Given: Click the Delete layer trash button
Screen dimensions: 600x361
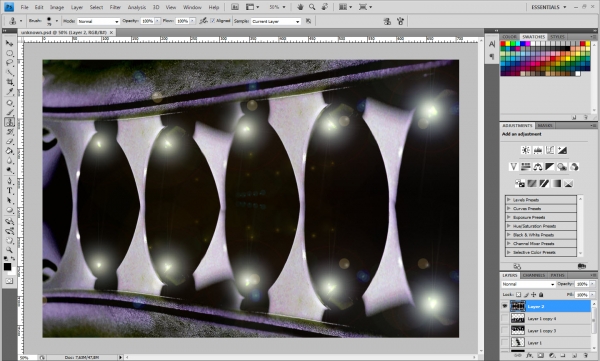Looking at the screenshot, I should tap(585, 356).
